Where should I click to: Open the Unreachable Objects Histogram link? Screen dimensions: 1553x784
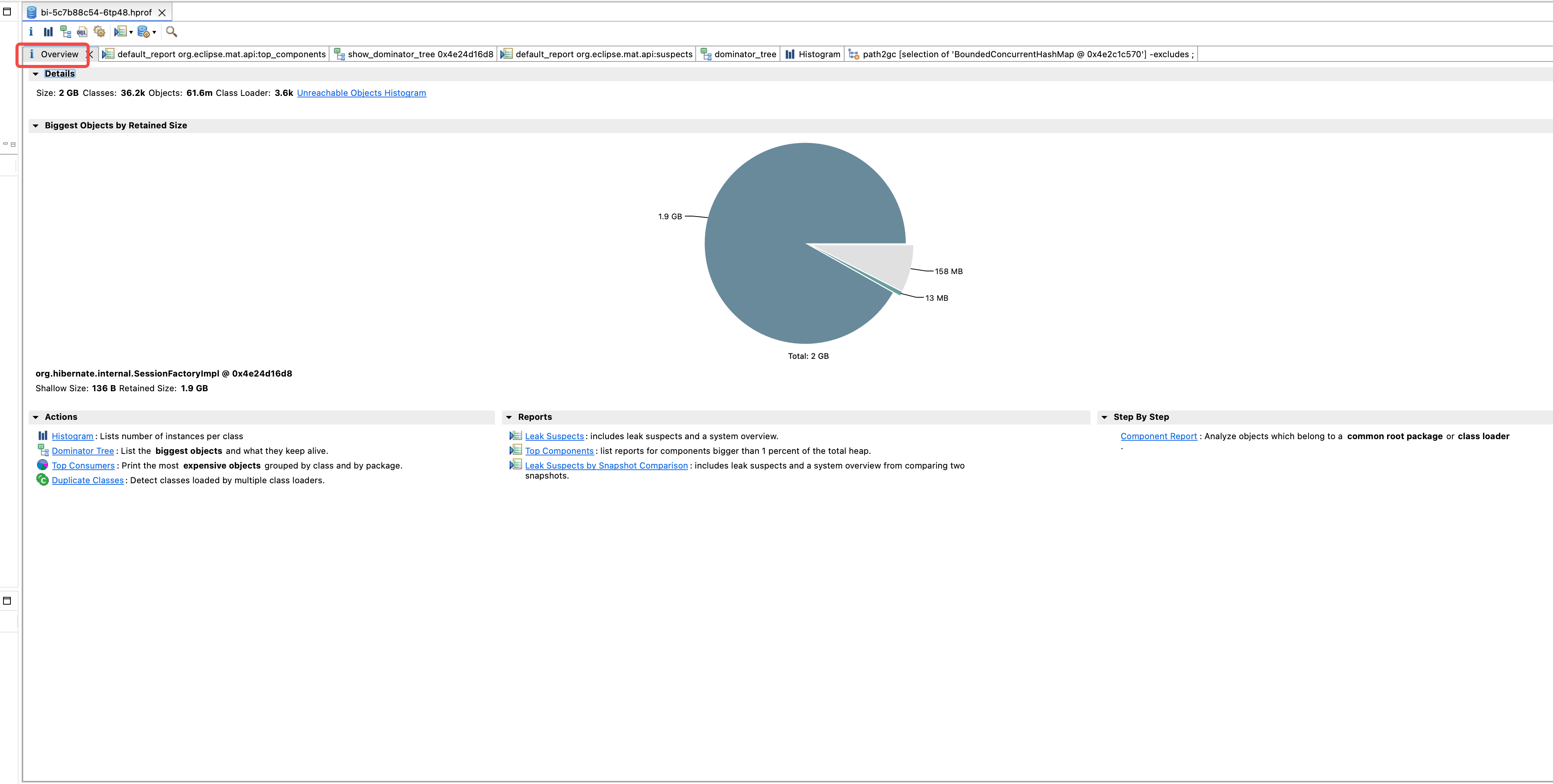coord(361,93)
